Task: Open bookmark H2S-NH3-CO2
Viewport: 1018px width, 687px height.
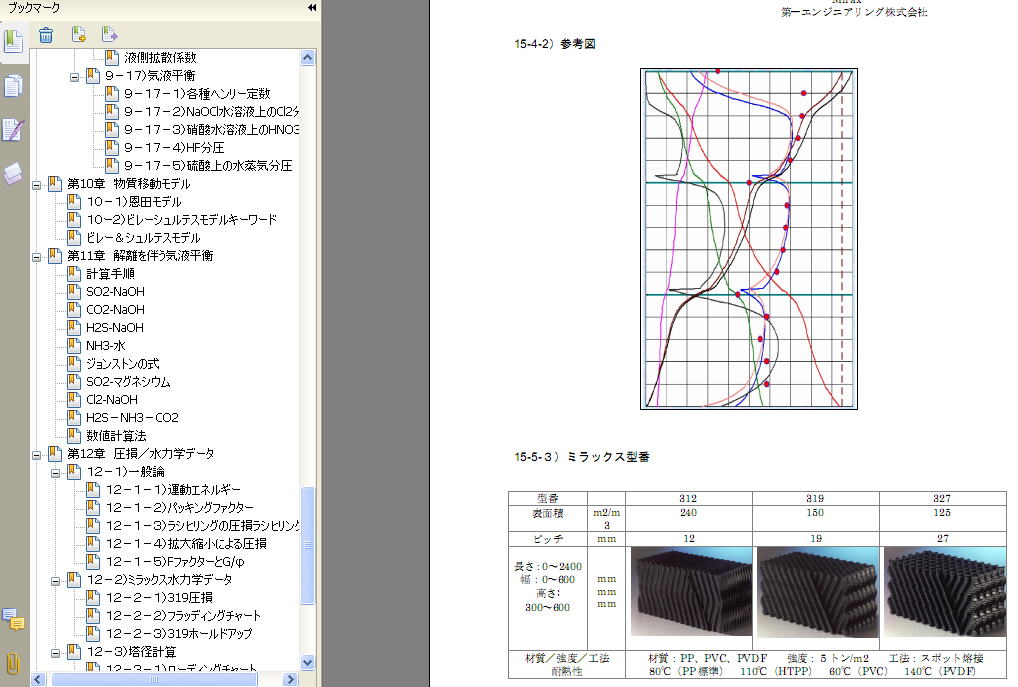Action: pos(132,418)
